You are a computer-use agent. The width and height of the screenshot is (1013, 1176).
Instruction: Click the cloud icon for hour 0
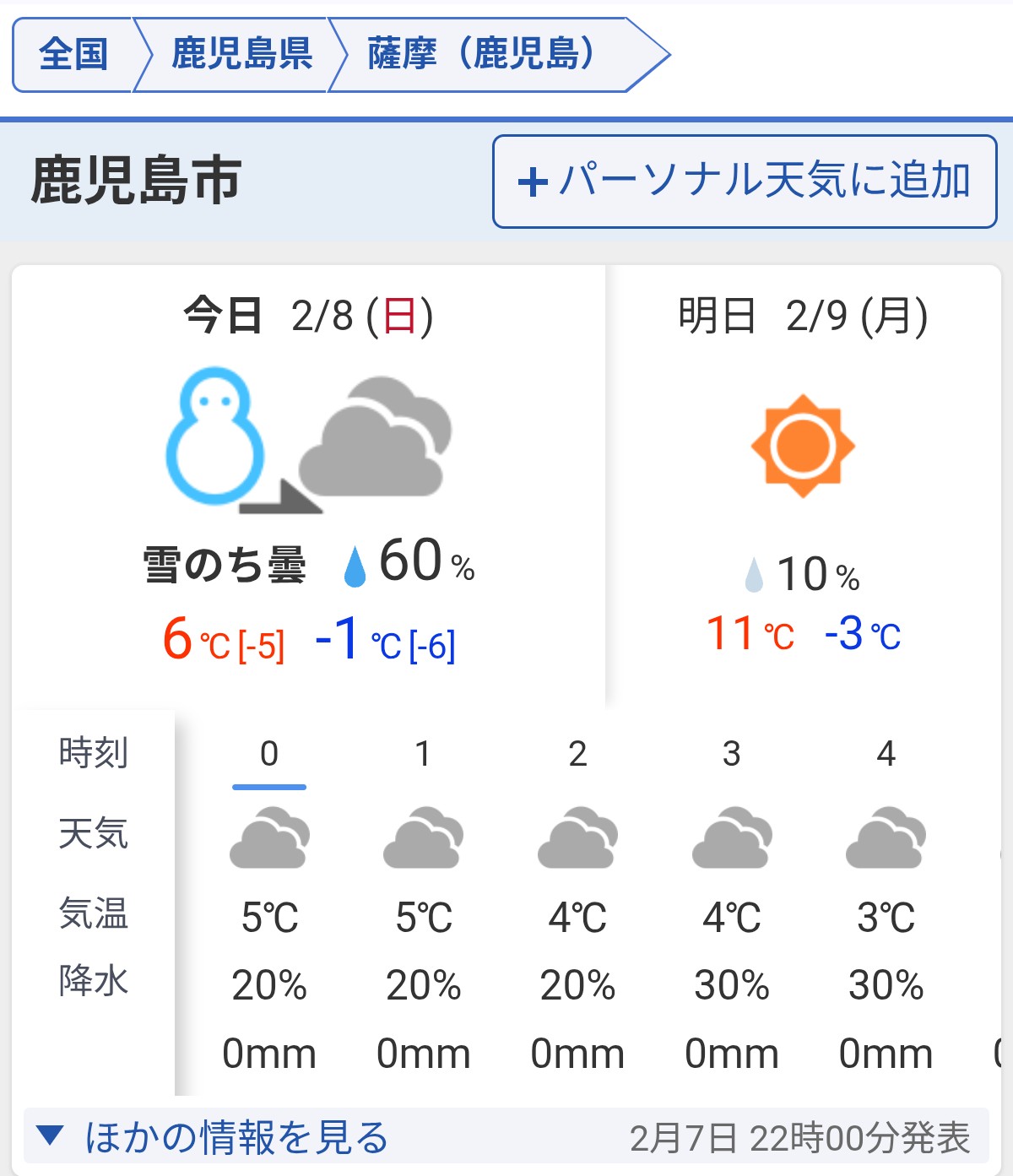click(x=269, y=838)
